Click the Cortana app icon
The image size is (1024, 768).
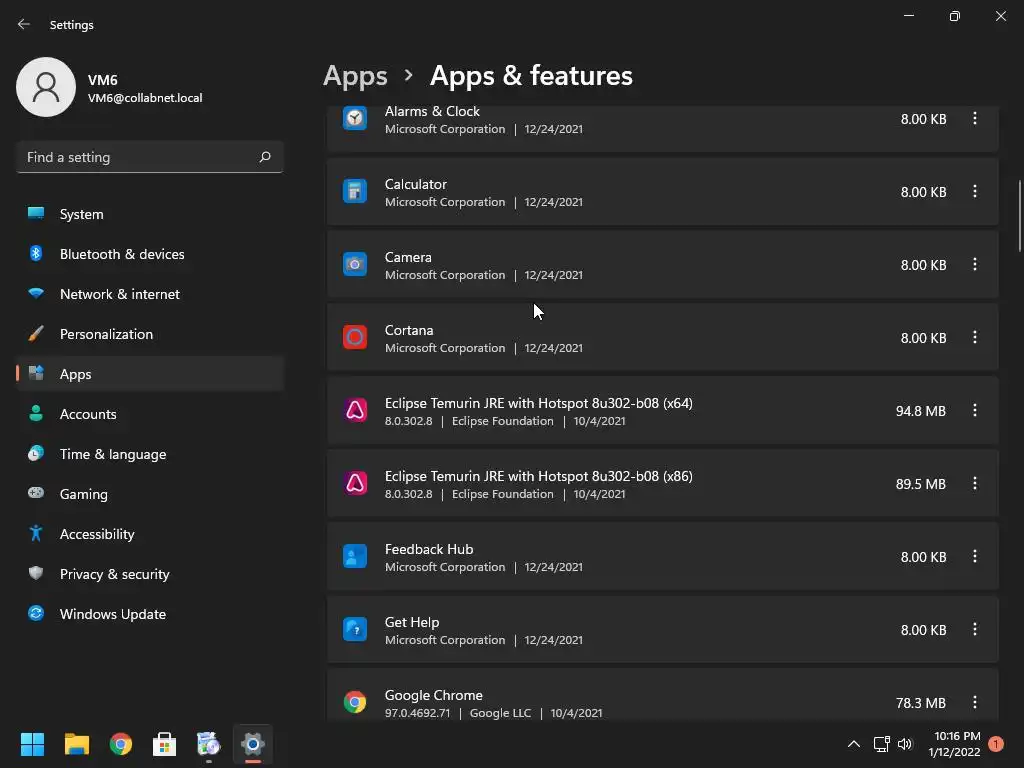click(355, 338)
